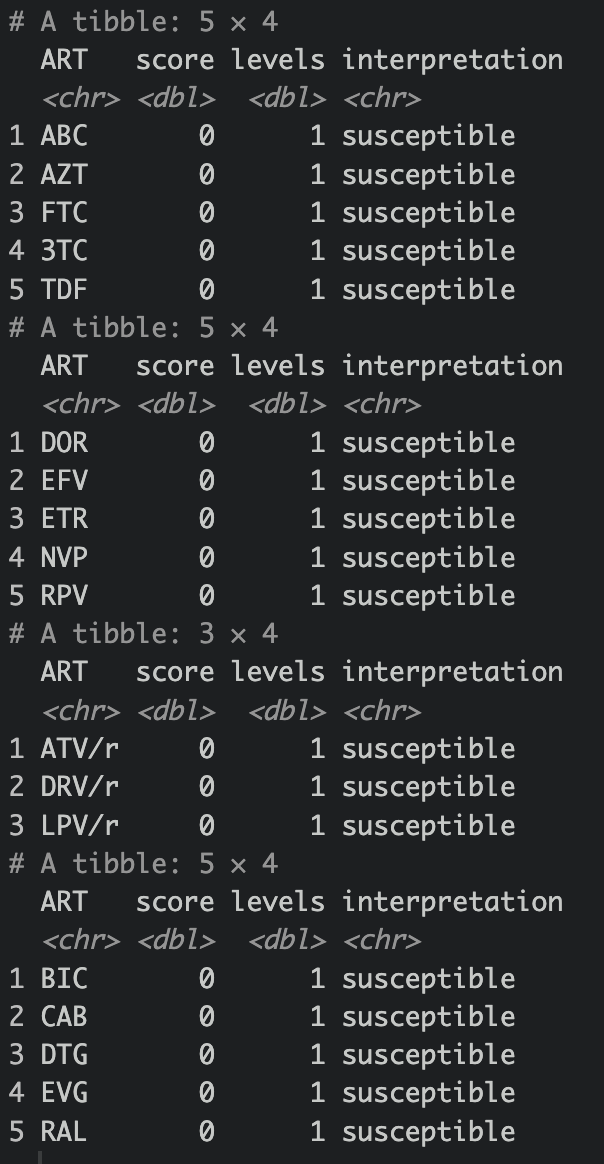
Task: Select the 3TC drug entry
Action: click(64, 251)
